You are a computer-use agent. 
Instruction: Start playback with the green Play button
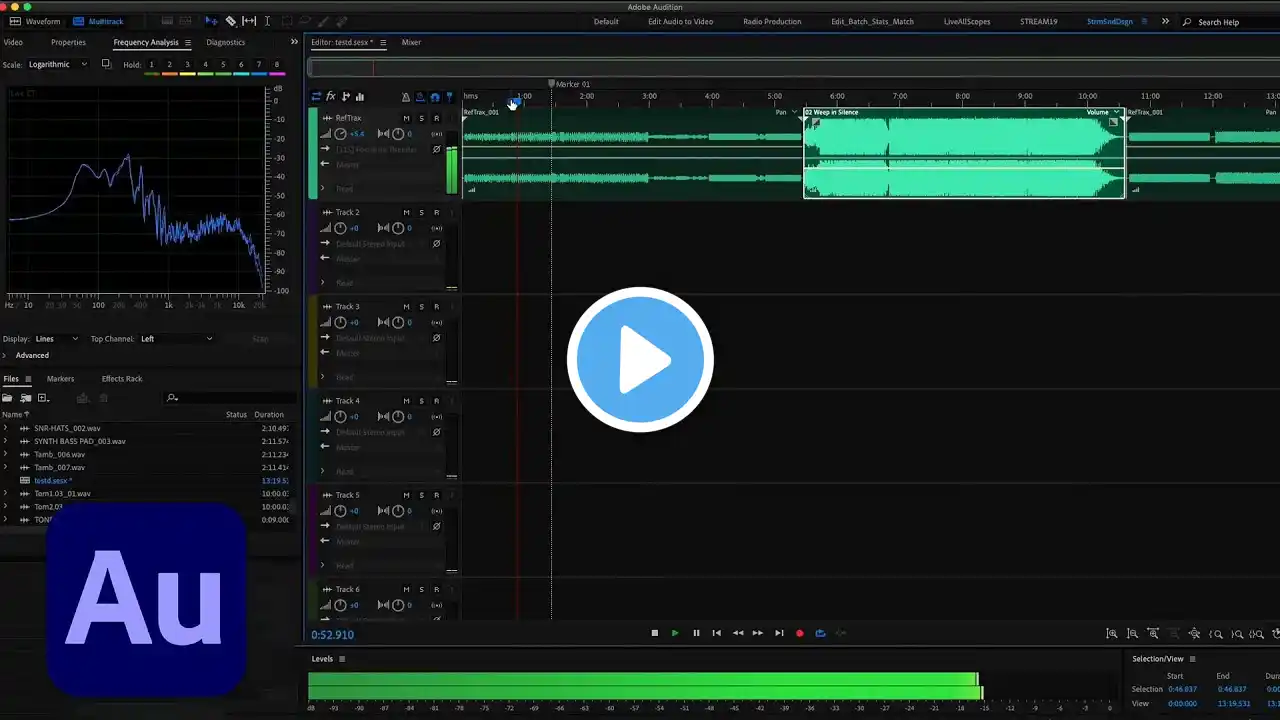pos(675,633)
